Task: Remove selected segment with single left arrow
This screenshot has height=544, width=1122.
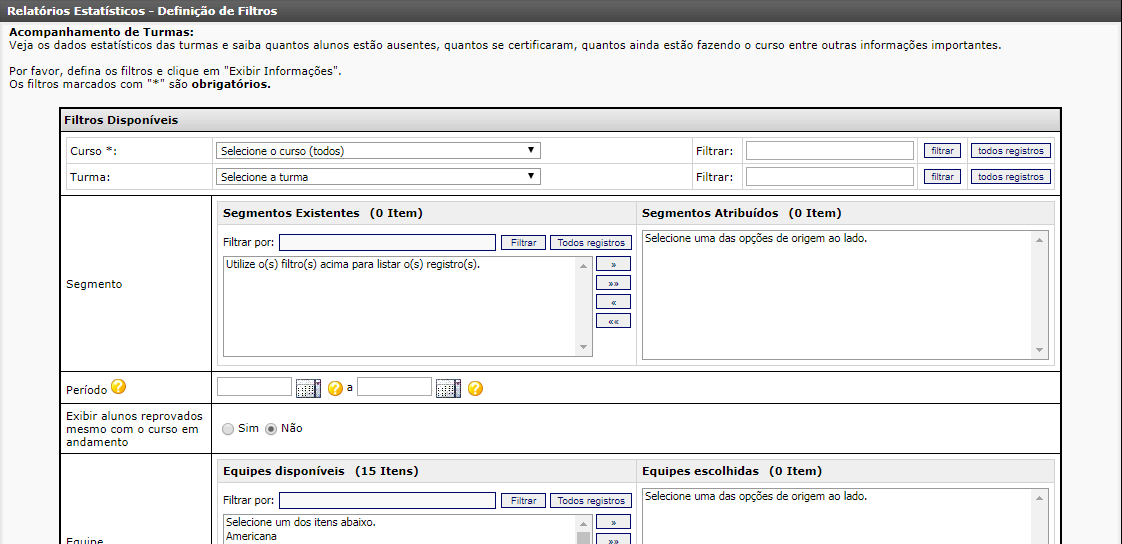Action: point(613,302)
